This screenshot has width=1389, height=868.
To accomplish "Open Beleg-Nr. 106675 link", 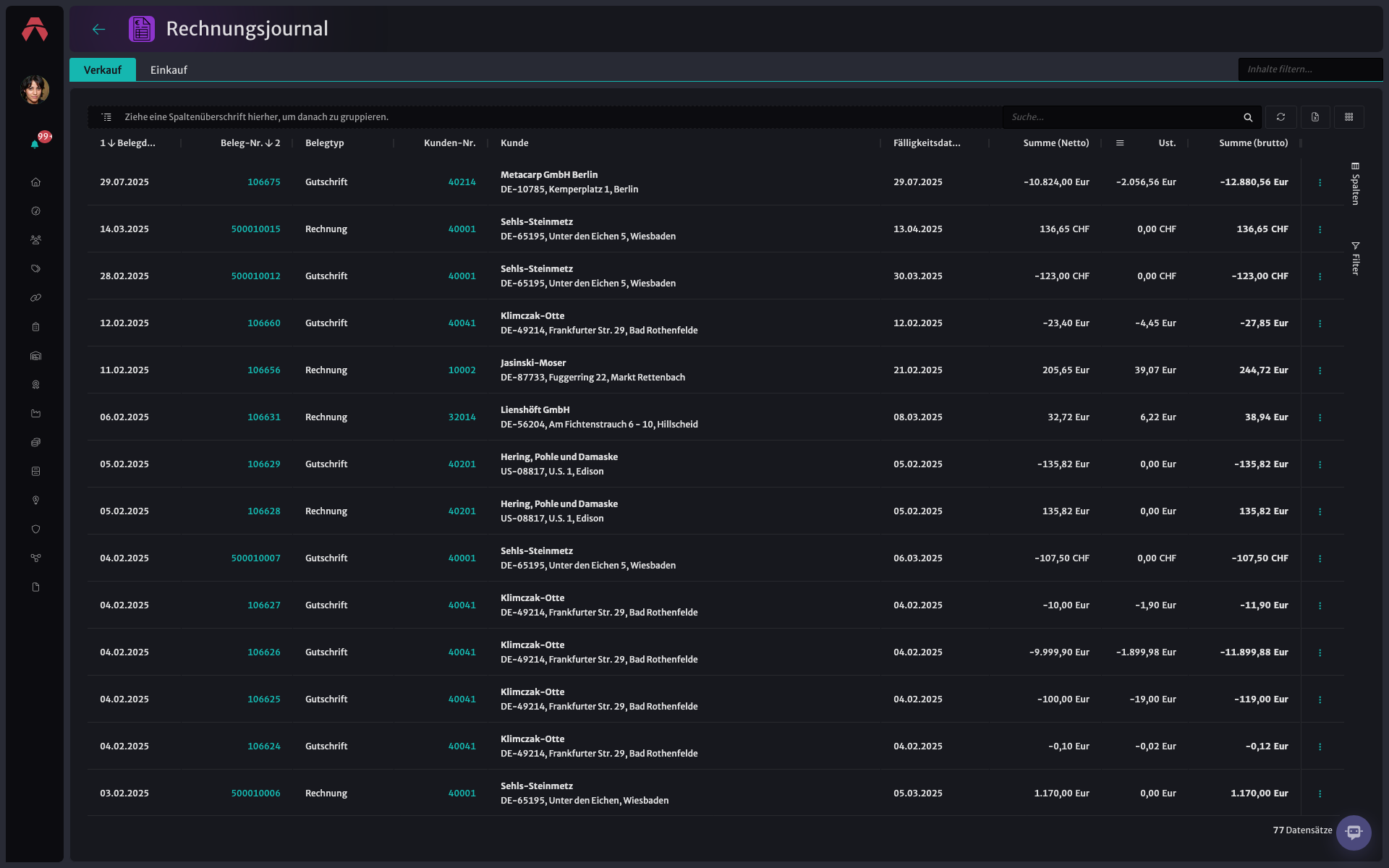I will coord(264,182).
